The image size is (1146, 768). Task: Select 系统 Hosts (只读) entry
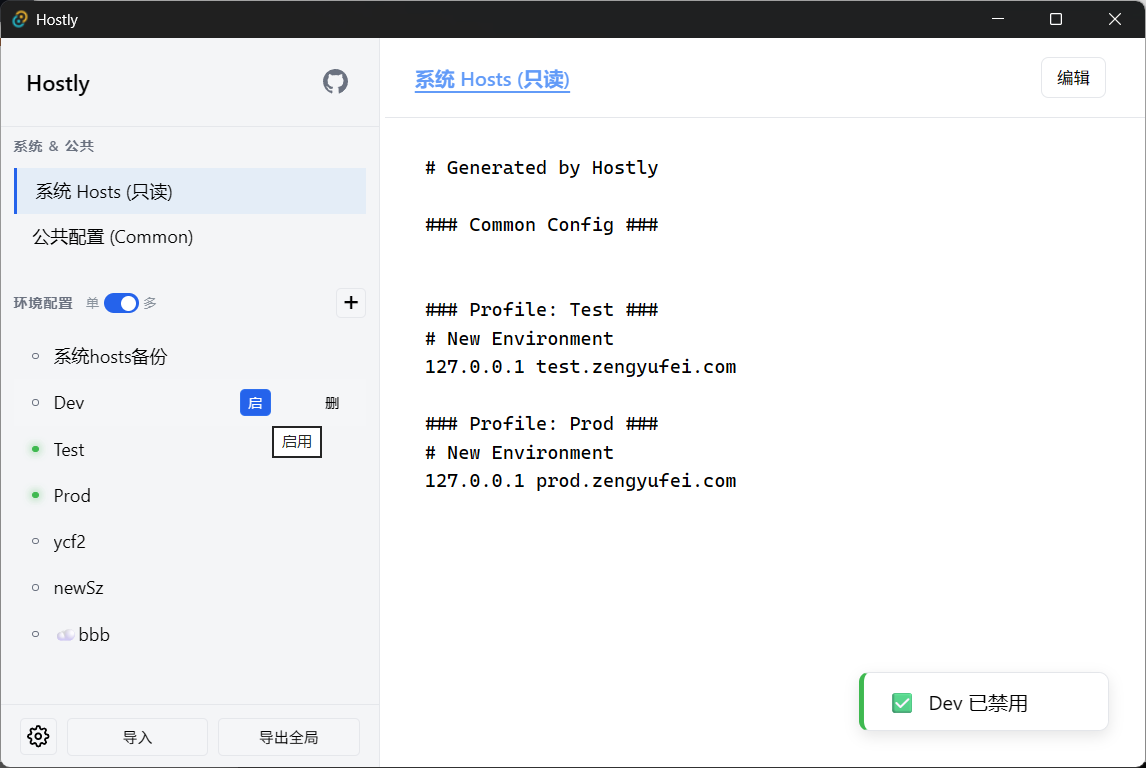[x=190, y=191]
